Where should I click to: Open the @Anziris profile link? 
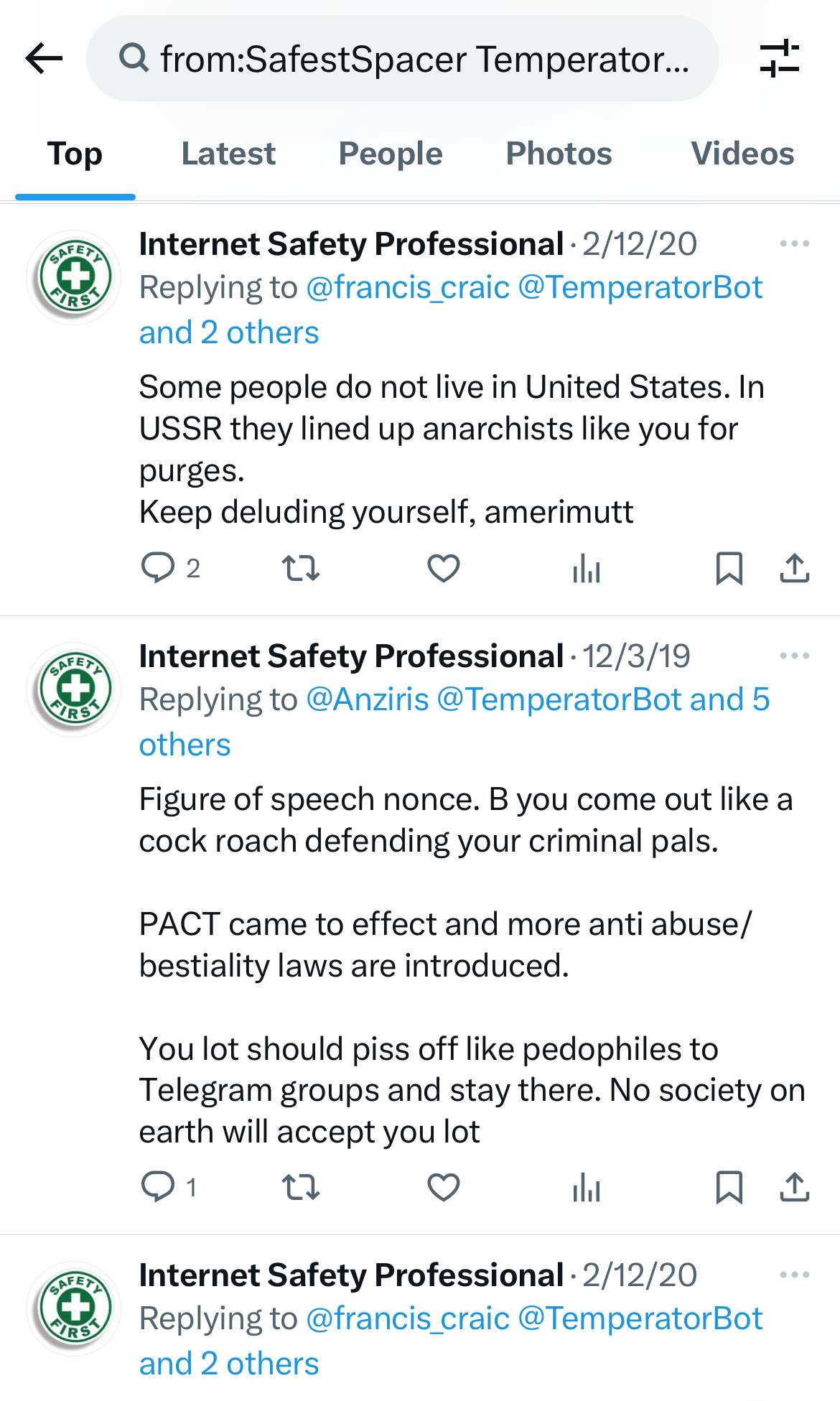tap(367, 700)
